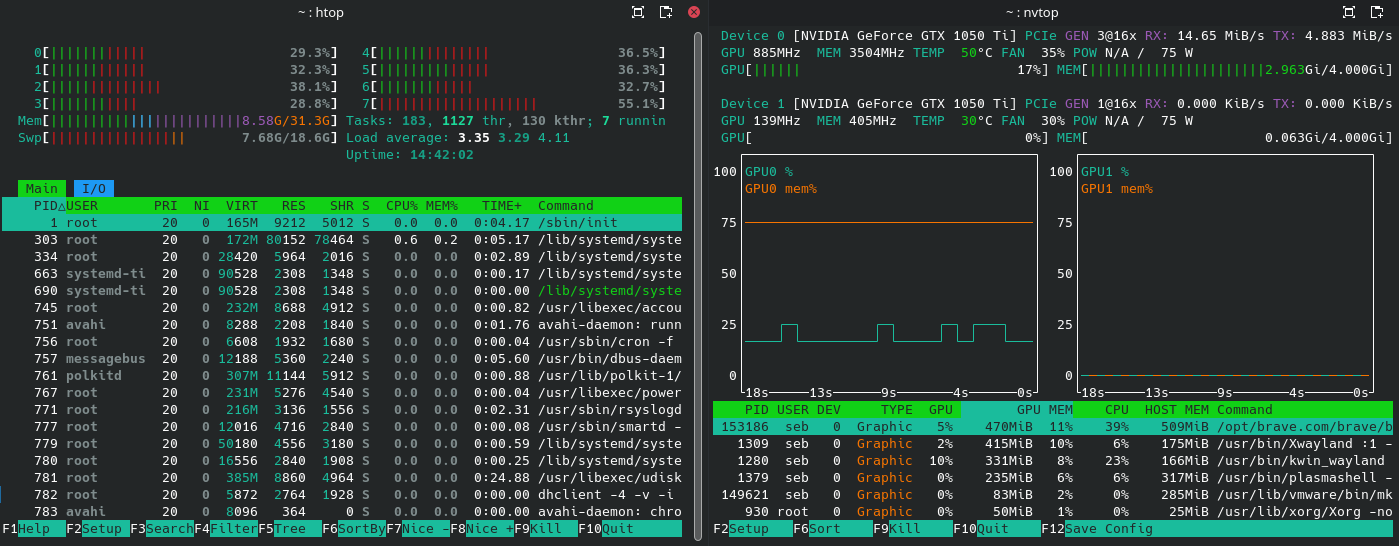Maximize the htop terminal pane

(x=638, y=12)
